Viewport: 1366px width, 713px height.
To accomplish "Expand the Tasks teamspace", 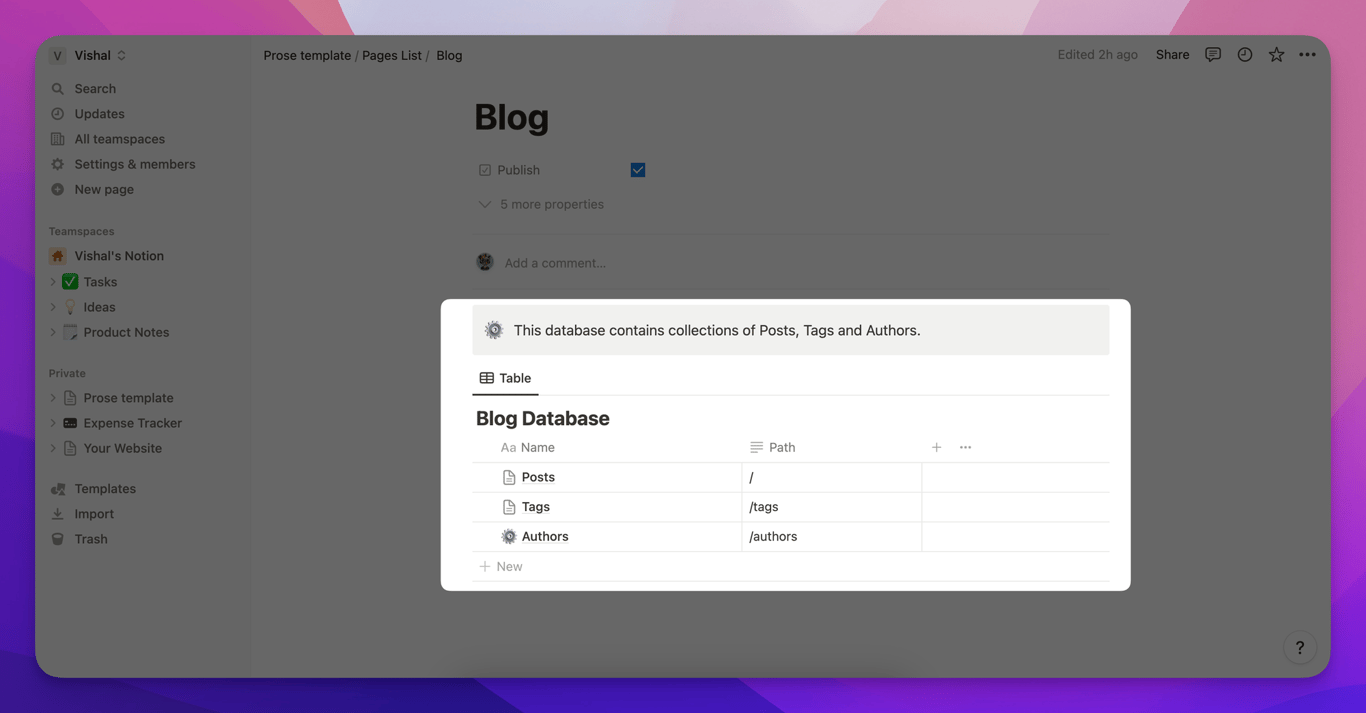I will point(52,281).
